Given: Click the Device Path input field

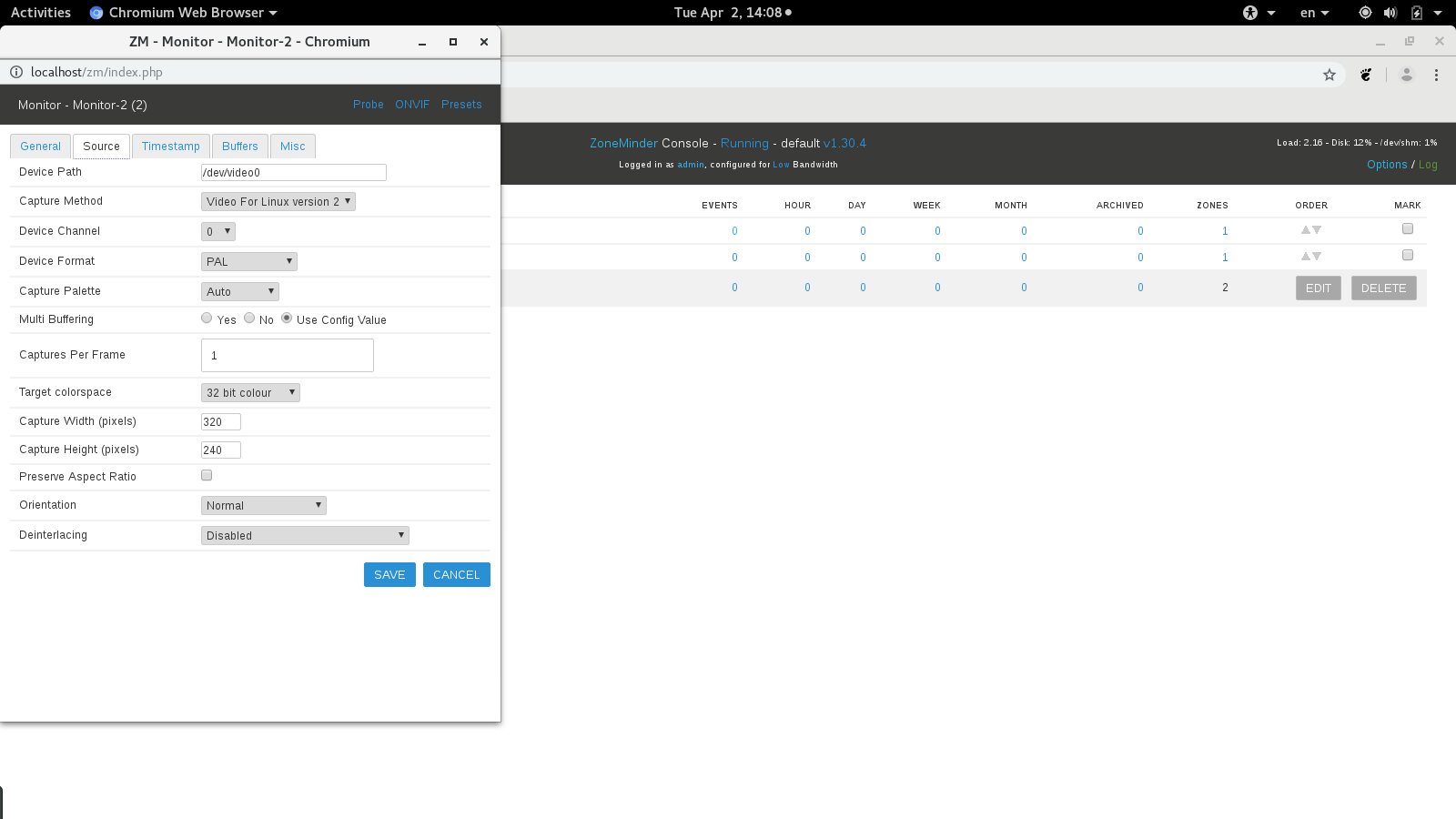Looking at the screenshot, I should 294,172.
